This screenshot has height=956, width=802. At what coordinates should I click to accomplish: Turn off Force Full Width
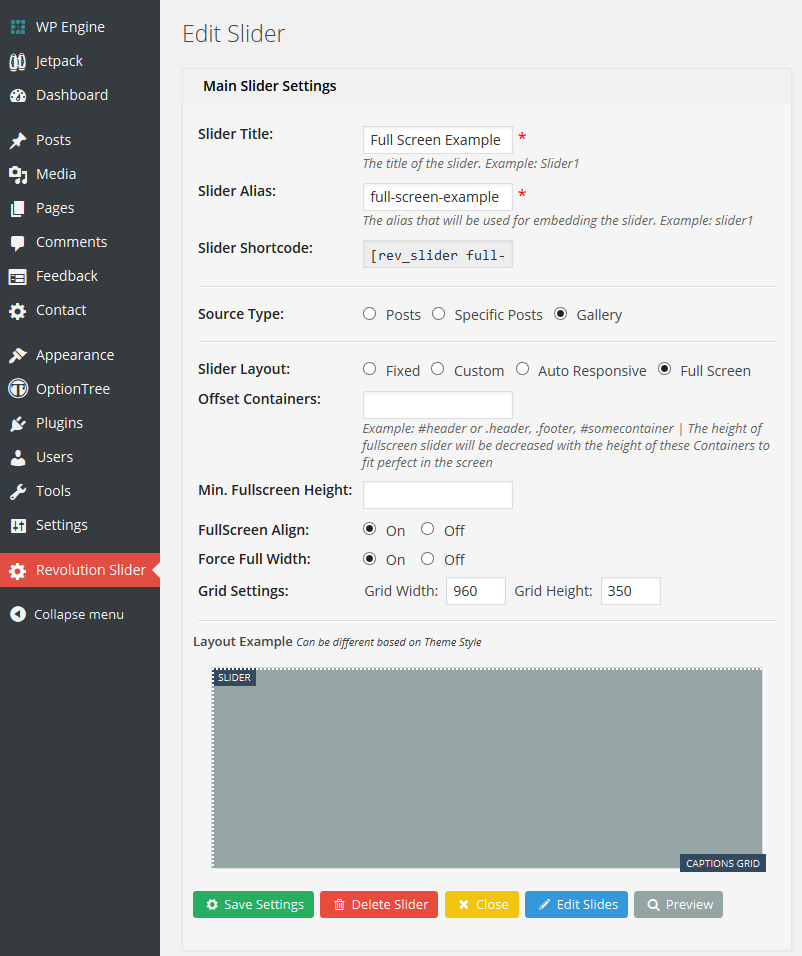[427, 558]
